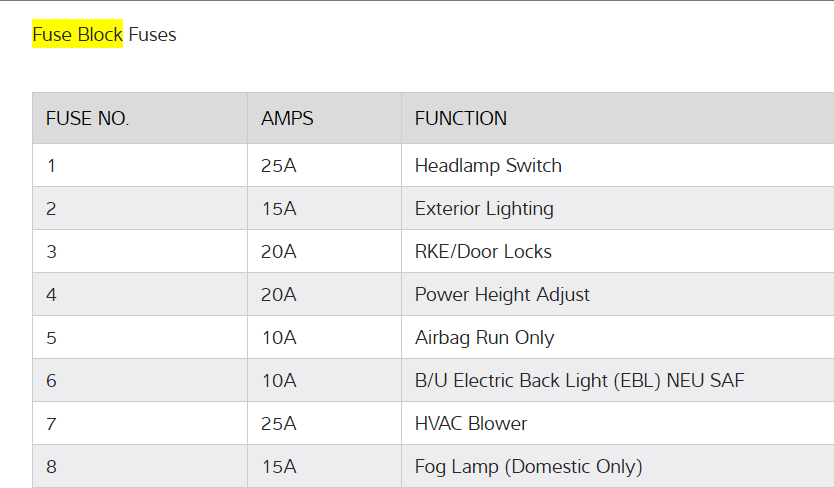Image resolution: width=834 pixels, height=488 pixels.
Task: Click fuse number 6 in the first column
Action: pos(51,381)
